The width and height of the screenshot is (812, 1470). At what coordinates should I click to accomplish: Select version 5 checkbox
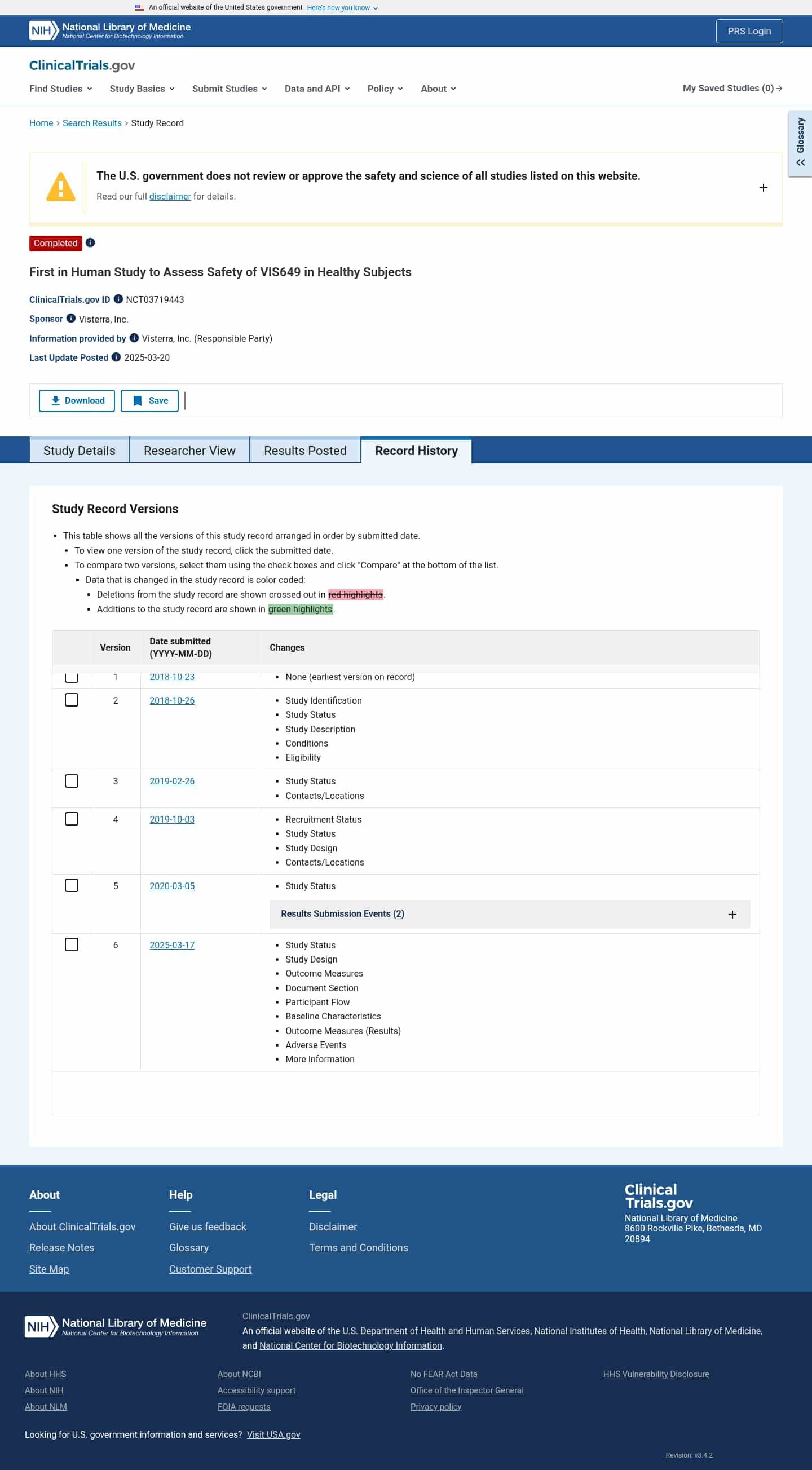pyautogui.click(x=71, y=885)
